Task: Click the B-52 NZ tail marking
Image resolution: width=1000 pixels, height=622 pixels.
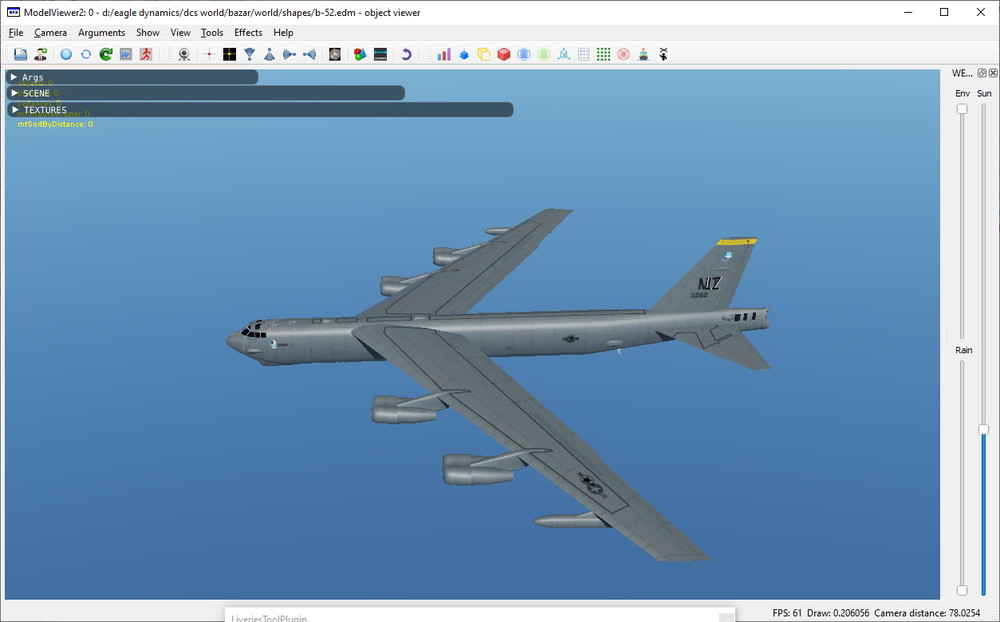Action: (709, 283)
